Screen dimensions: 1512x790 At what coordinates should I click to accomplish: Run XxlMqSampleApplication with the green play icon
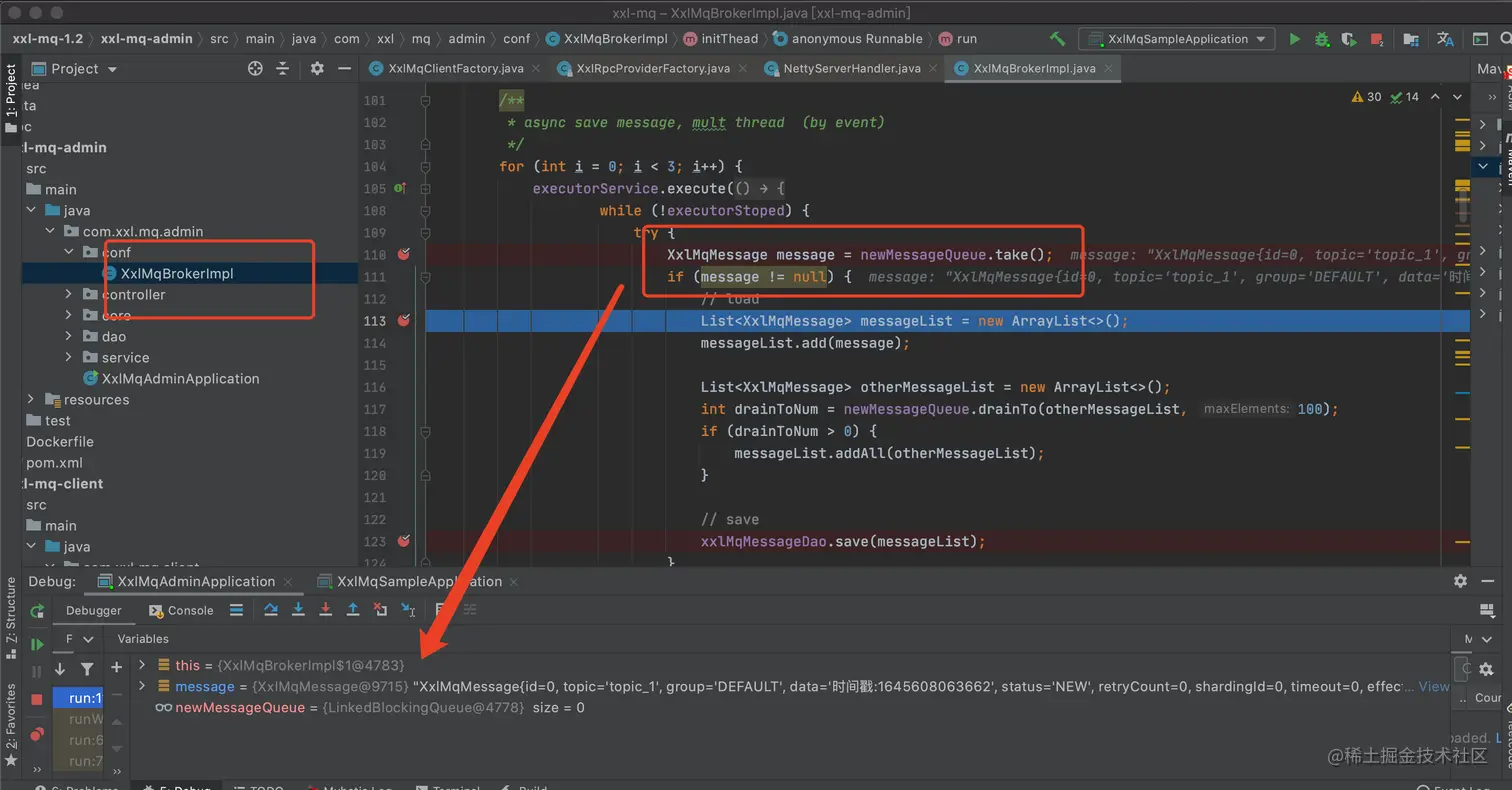1295,39
